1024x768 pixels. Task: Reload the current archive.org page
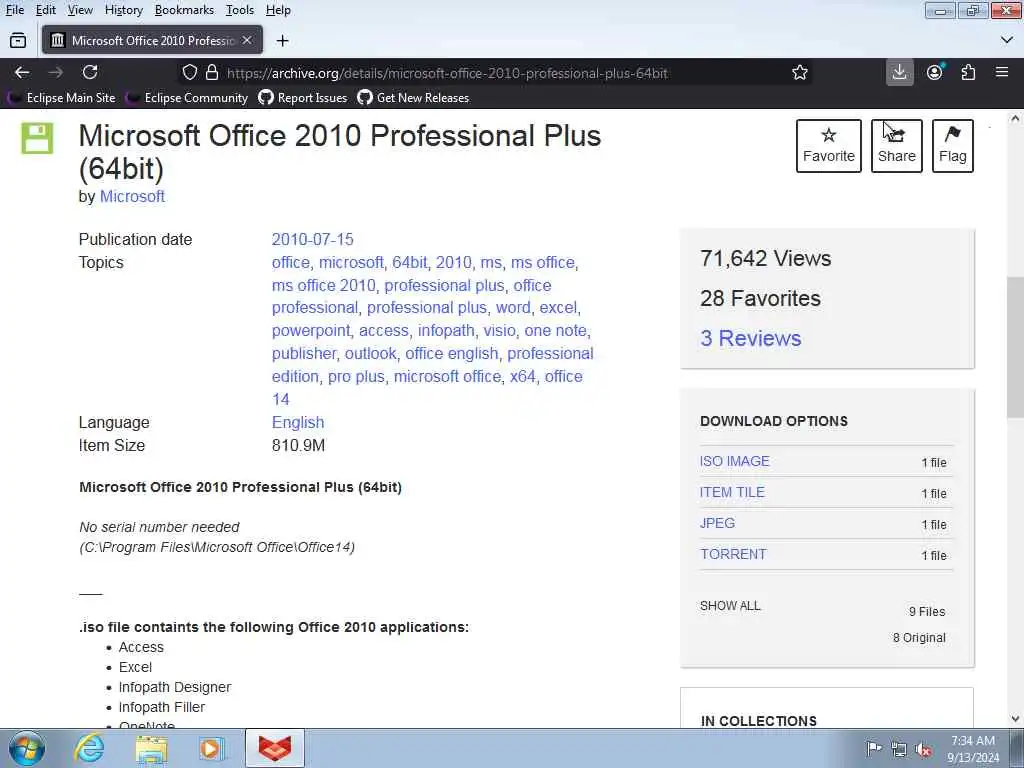pyautogui.click(x=90, y=72)
